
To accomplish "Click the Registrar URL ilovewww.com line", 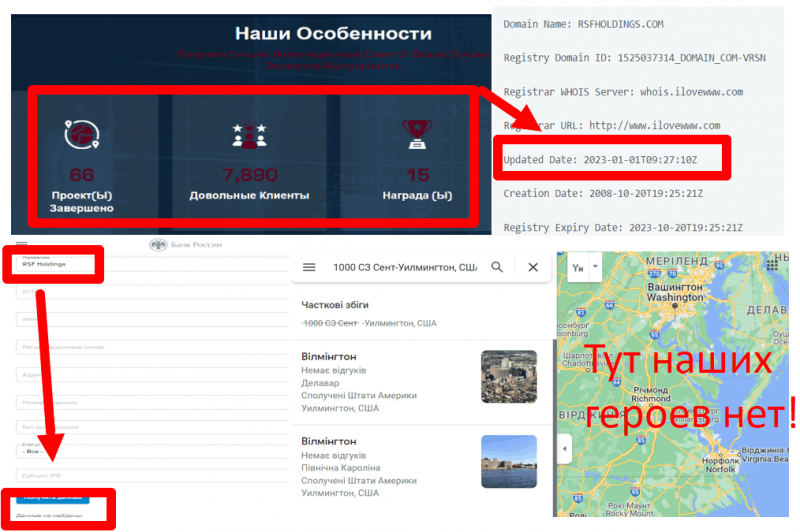I will coord(612,125).
